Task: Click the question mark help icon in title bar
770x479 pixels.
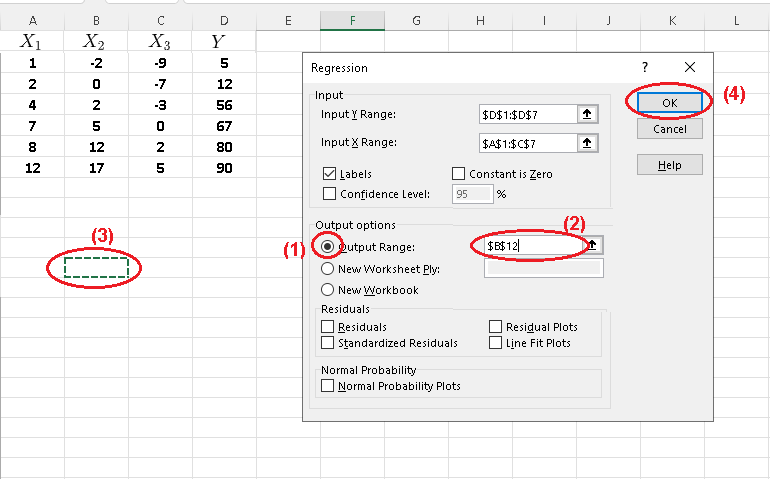Action: click(x=644, y=67)
